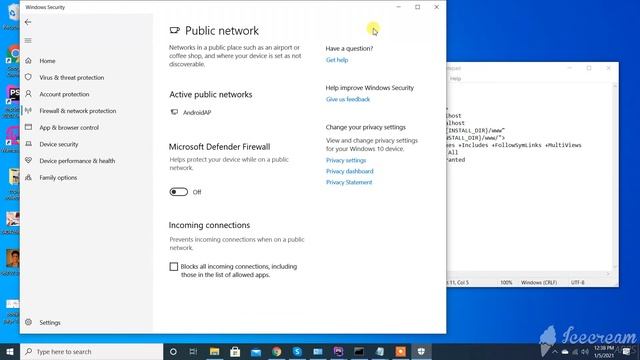Open Task View on the taskbar
The width and height of the screenshot is (640, 360).
point(193,351)
